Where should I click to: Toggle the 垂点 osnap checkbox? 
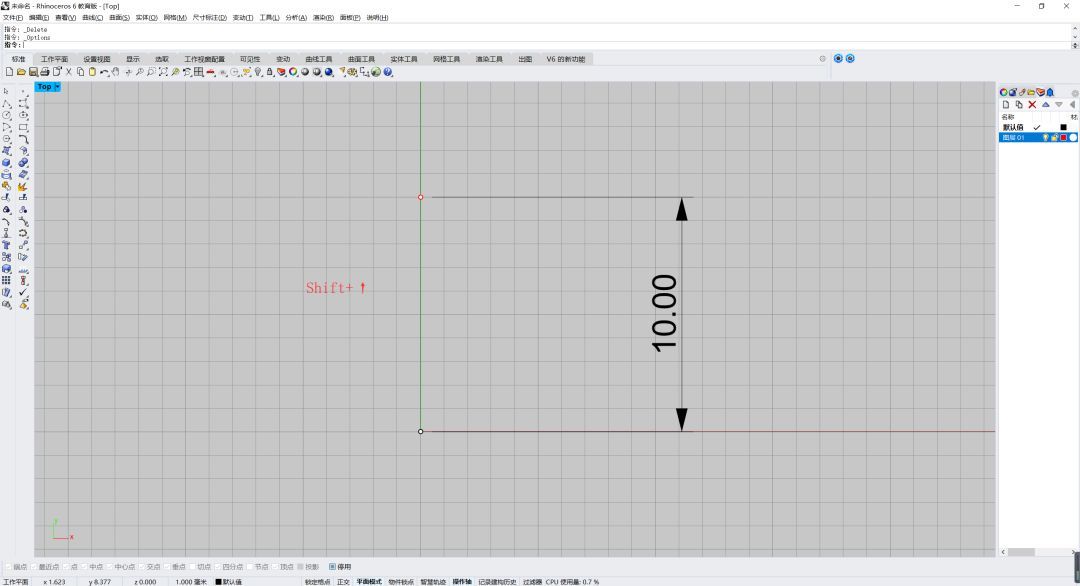tap(167, 567)
